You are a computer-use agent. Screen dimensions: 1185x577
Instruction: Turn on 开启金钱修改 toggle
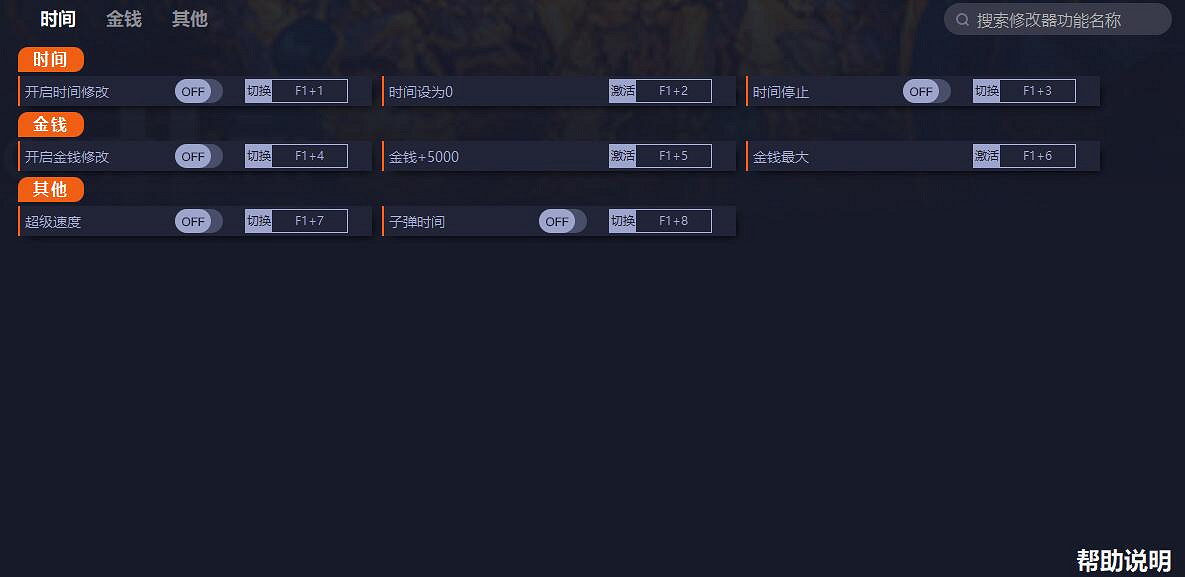(198, 156)
